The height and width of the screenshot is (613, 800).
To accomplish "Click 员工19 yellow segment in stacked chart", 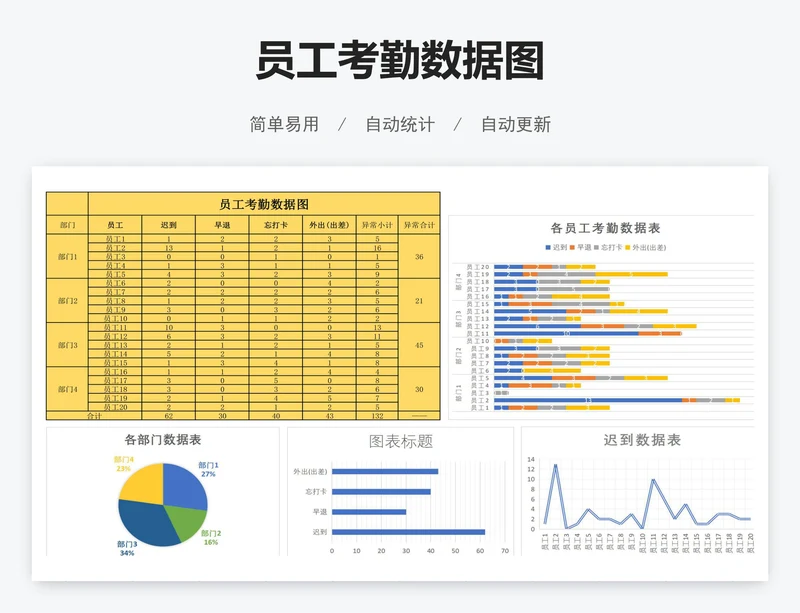I will 632,274.
